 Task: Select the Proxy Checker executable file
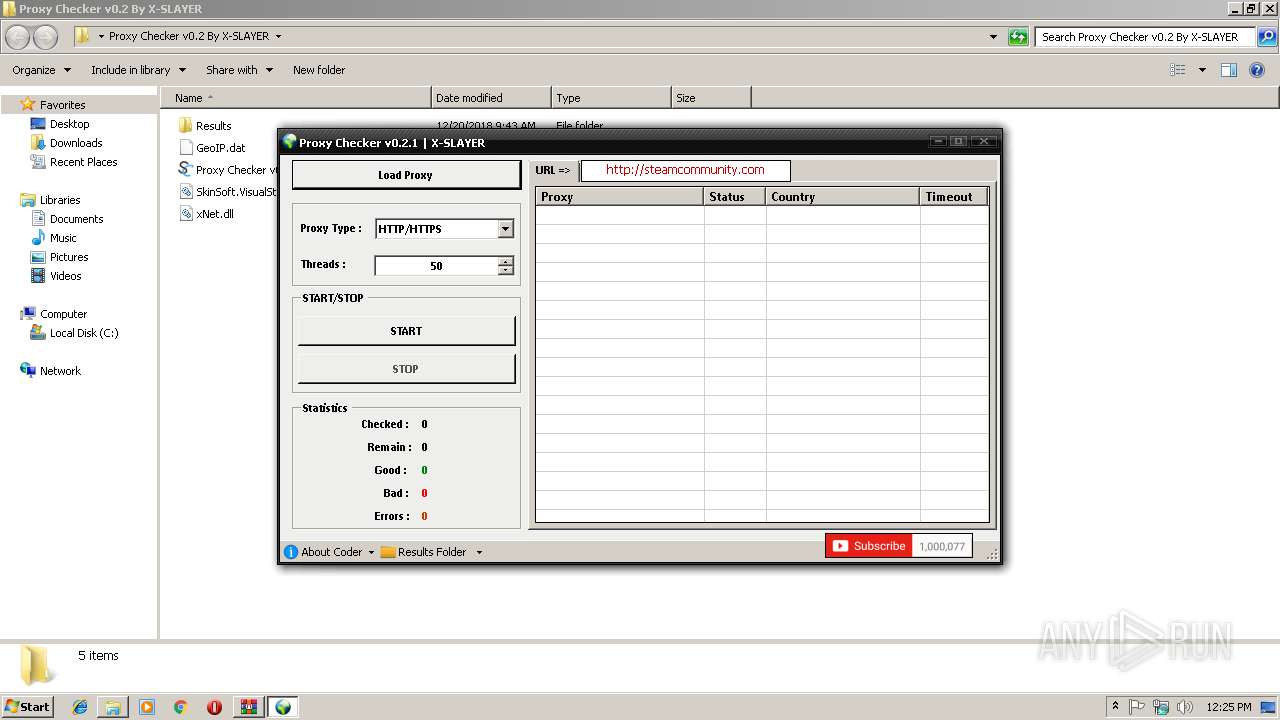[x=228, y=170]
